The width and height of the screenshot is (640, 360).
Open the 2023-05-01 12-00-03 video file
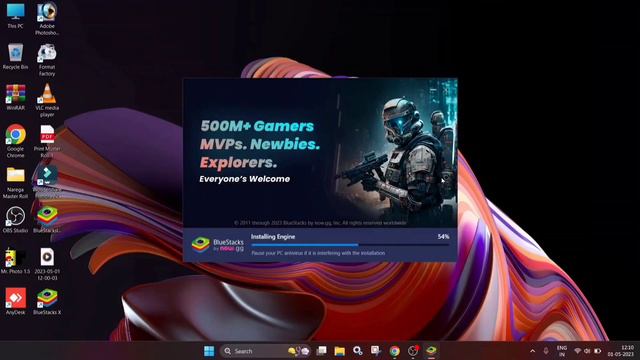point(47,264)
